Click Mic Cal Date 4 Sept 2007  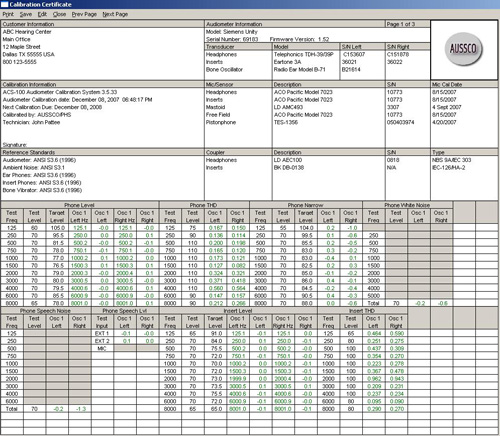click(447, 107)
